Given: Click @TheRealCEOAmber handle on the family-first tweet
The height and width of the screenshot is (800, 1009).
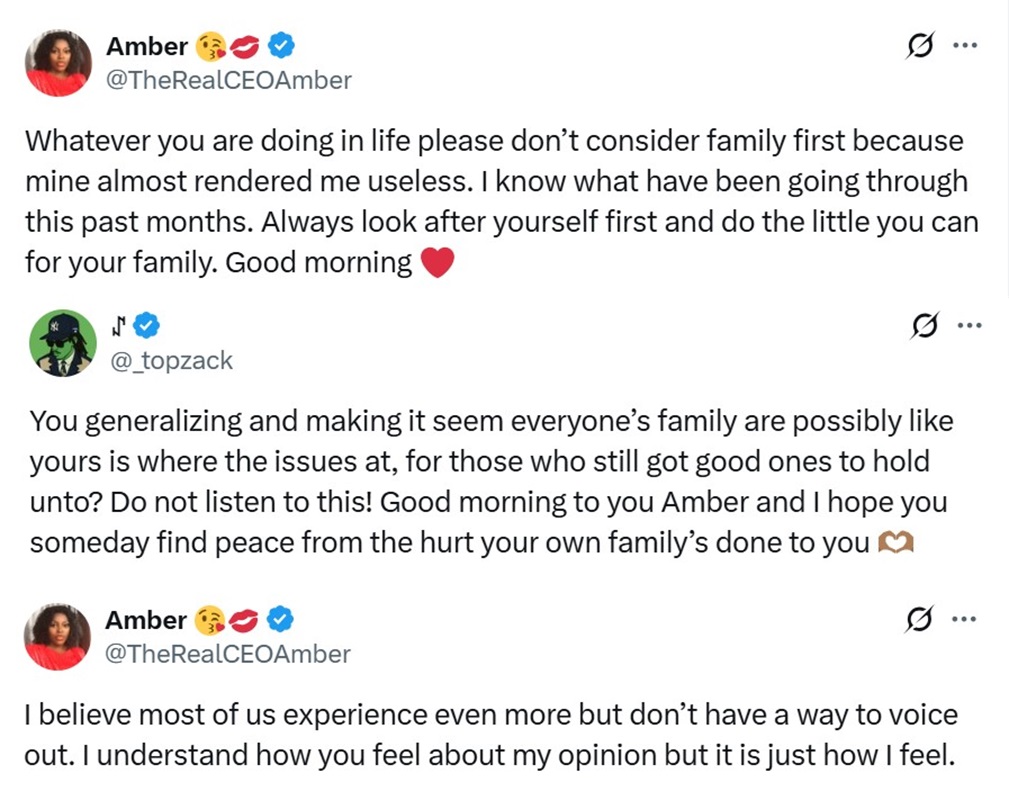Looking at the screenshot, I should [228, 80].
